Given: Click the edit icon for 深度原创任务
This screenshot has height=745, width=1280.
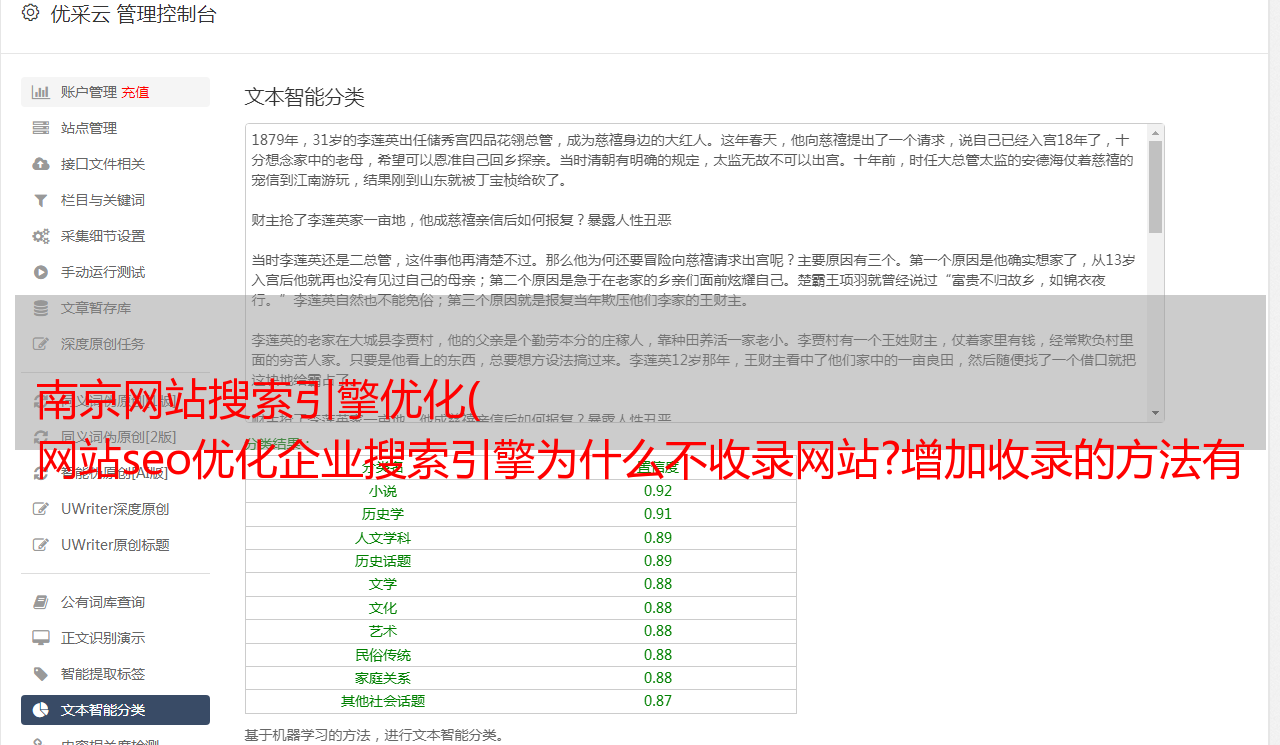Looking at the screenshot, I should point(41,344).
